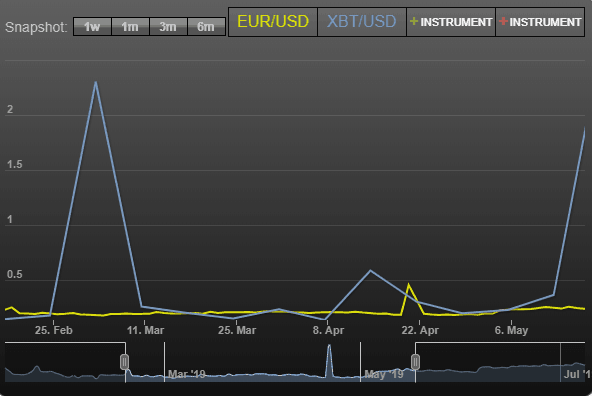Toggle the XBT/USD blue series

point(362,22)
